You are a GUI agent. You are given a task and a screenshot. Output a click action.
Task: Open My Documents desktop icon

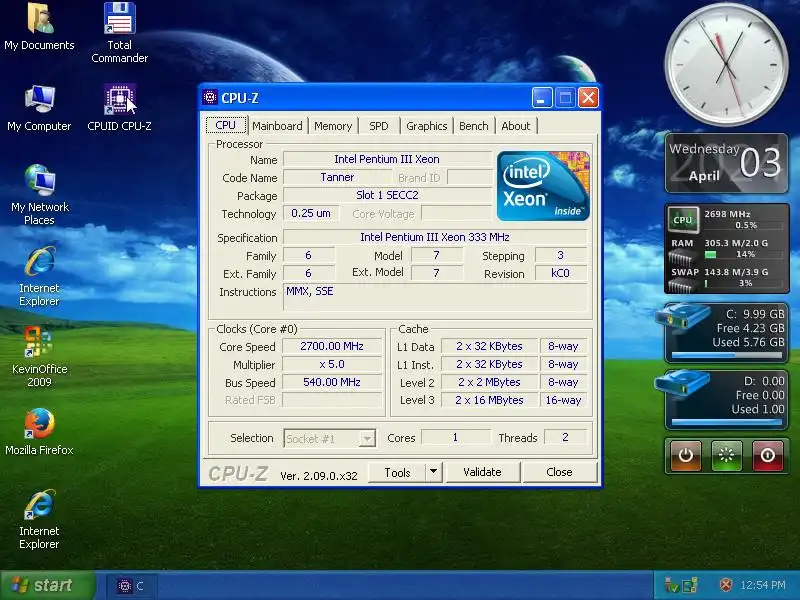coord(39,26)
